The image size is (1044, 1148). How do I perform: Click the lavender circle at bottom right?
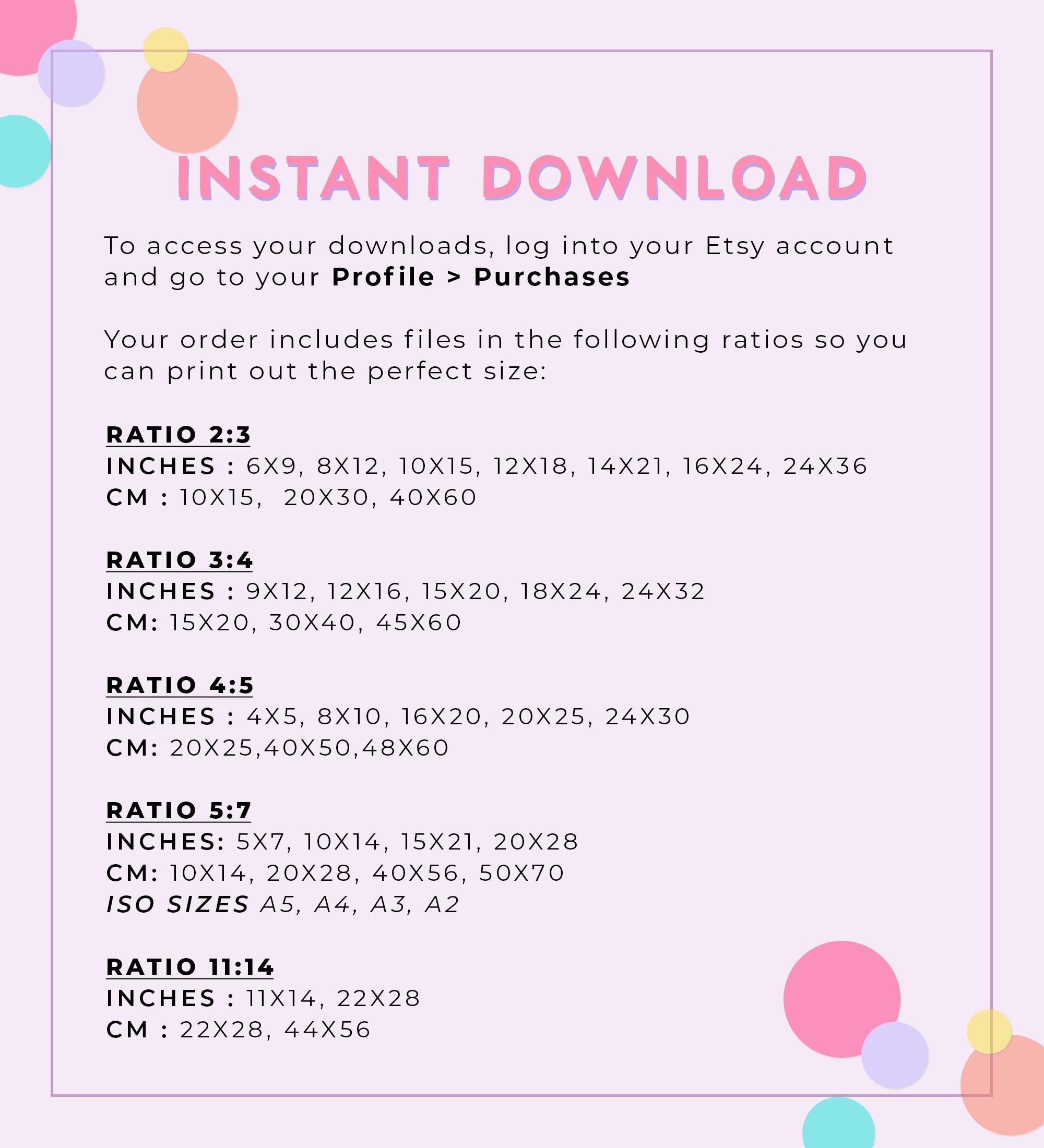point(895,1055)
